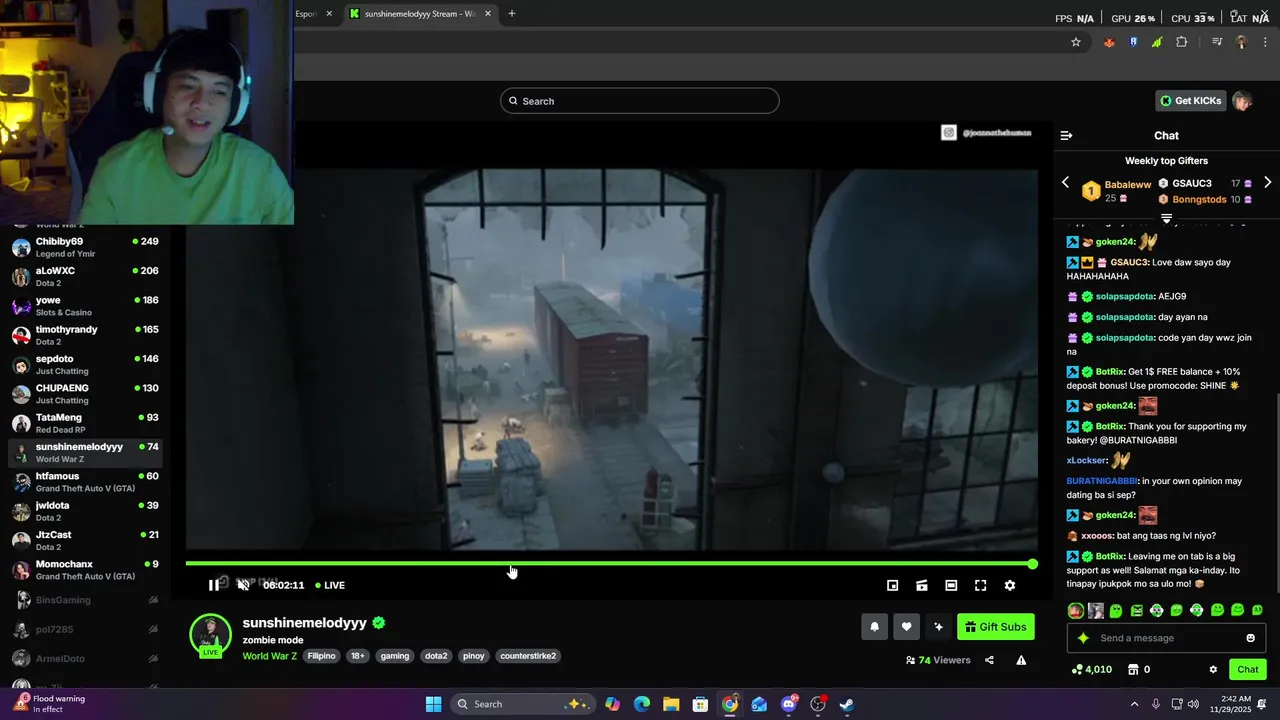Show hidden system tray icons
The width and height of the screenshot is (1280, 720).
click(x=1134, y=704)
